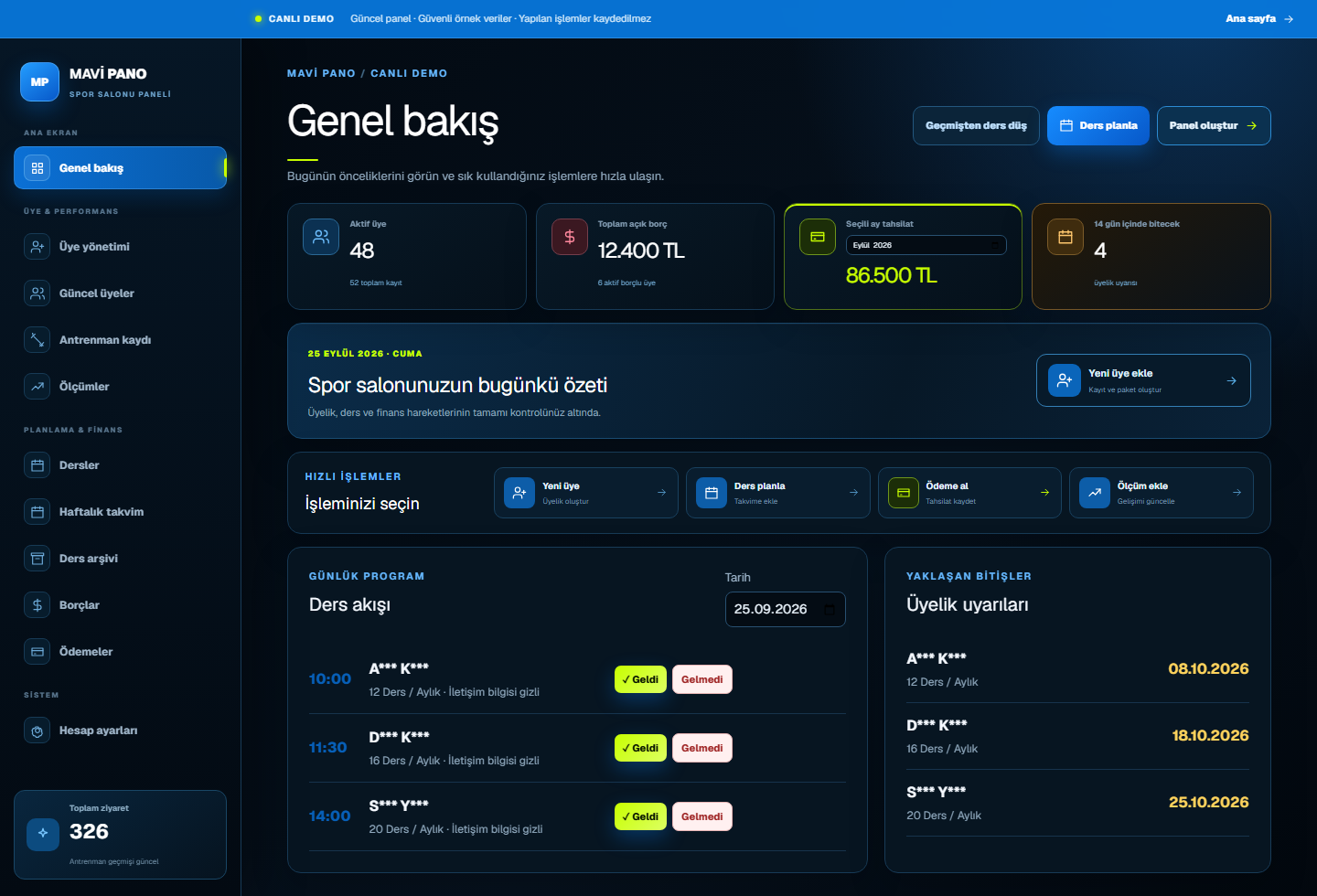Click the Panel oluştur button
The height and width of the screenshot is (896, 1317).
pyautogui.click(x=1214, y=126)
